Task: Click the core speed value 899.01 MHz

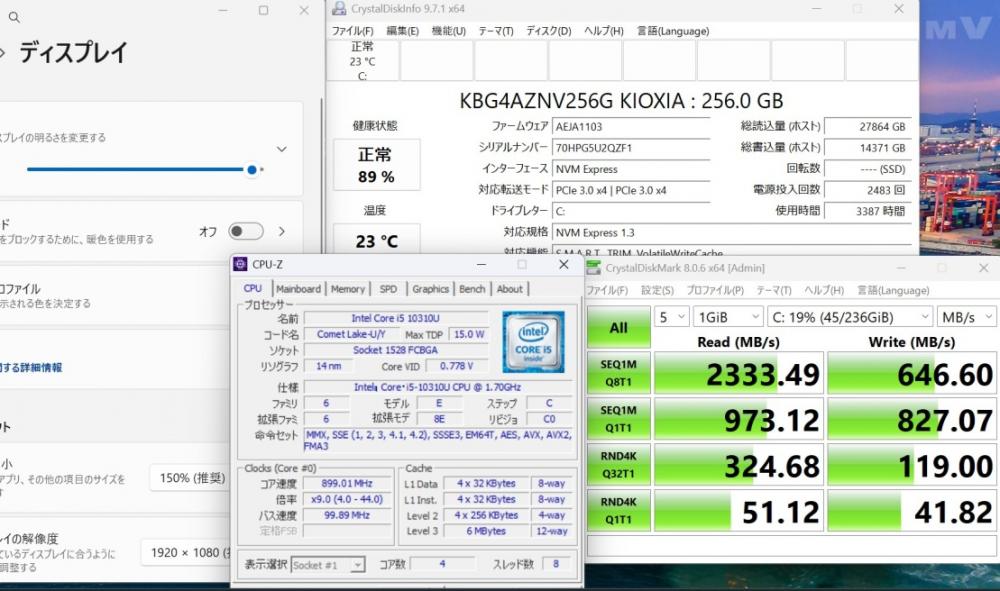Action: click(347, 483)
